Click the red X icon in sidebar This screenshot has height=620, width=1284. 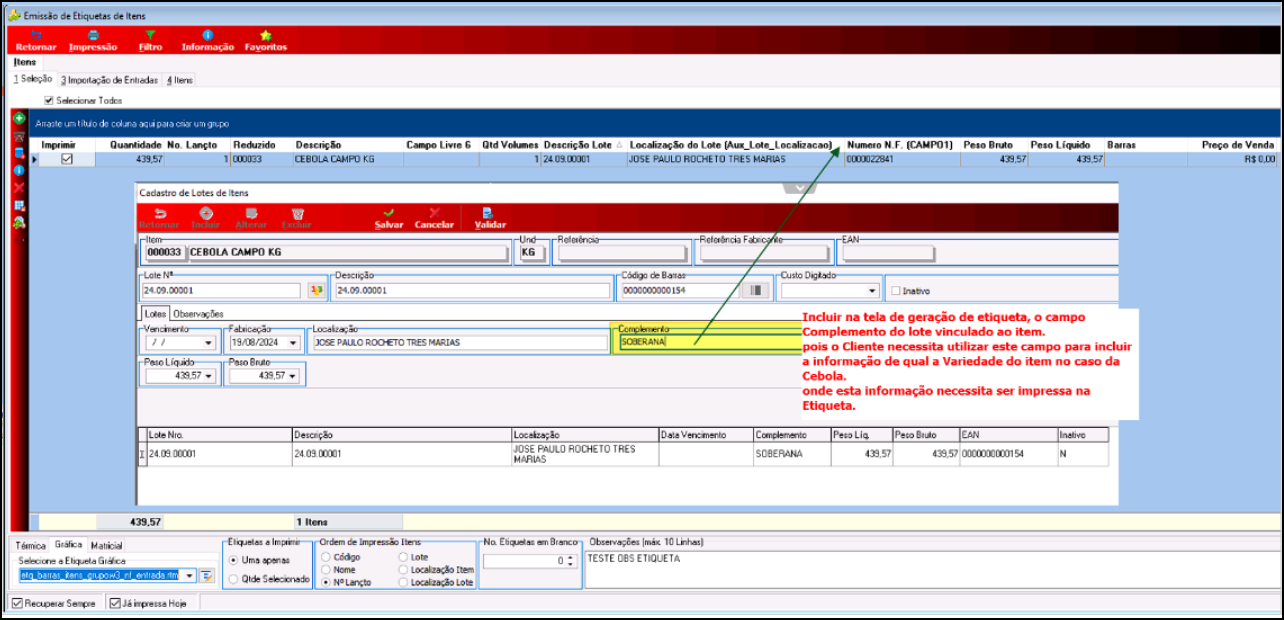tap(19, 188)
